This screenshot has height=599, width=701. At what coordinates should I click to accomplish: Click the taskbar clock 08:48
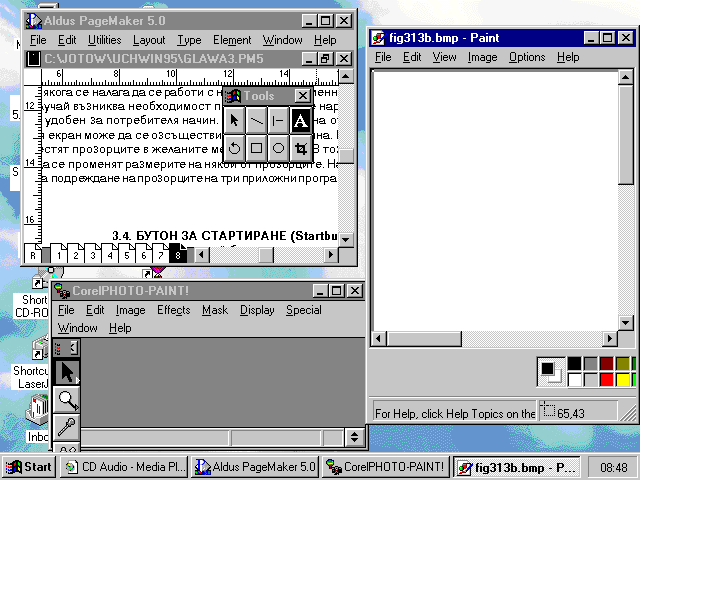point(613,468)
